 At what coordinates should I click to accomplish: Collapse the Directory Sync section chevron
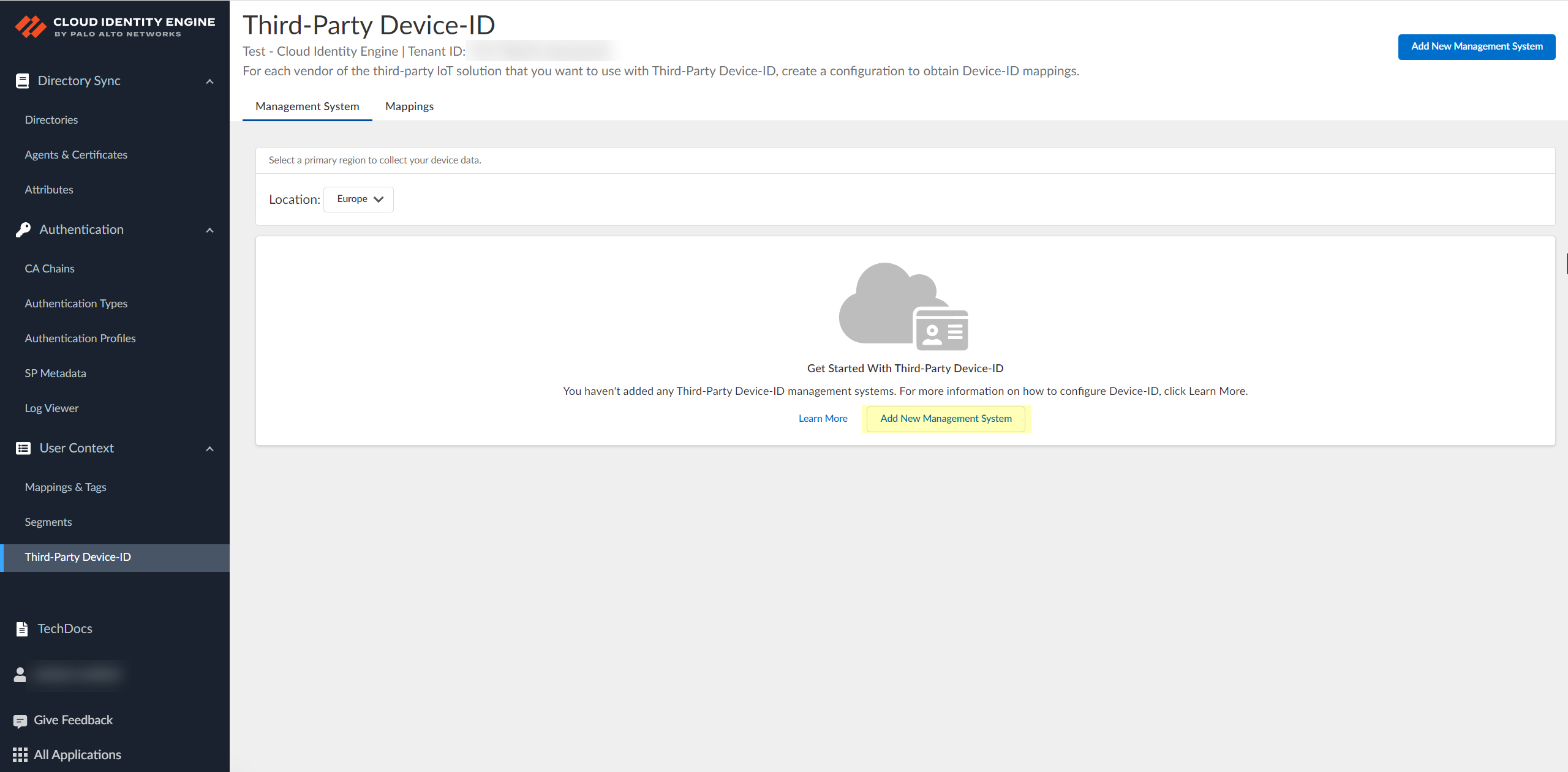(x=209, y=81)
